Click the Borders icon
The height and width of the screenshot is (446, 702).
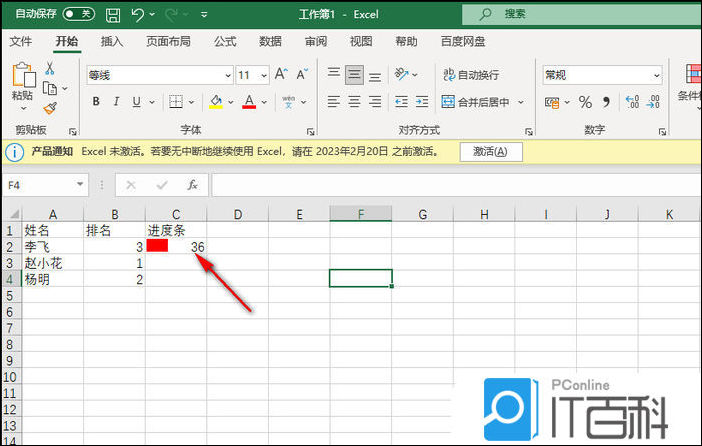[x=176, y=102]
